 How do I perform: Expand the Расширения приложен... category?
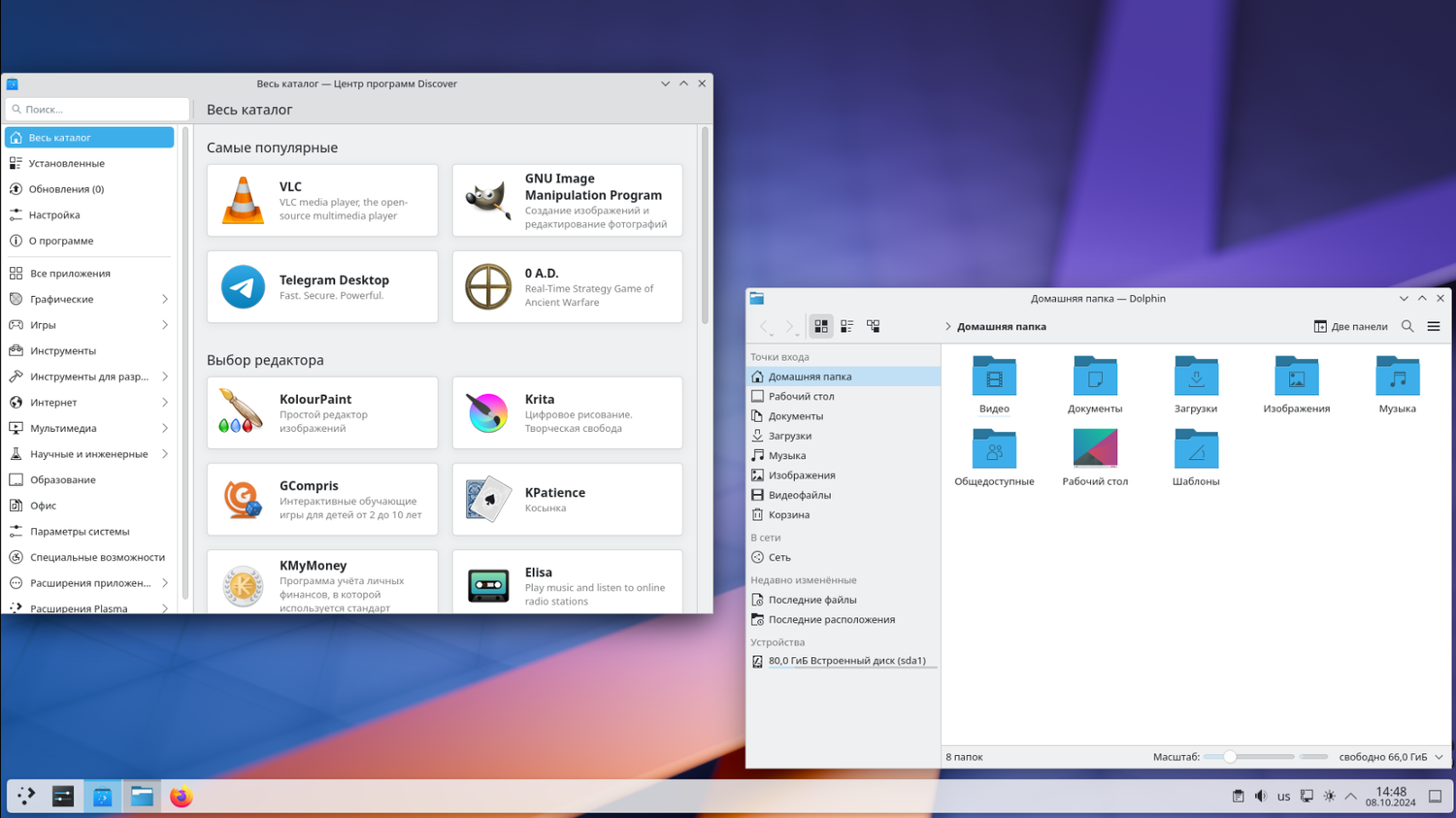point(165,583)
